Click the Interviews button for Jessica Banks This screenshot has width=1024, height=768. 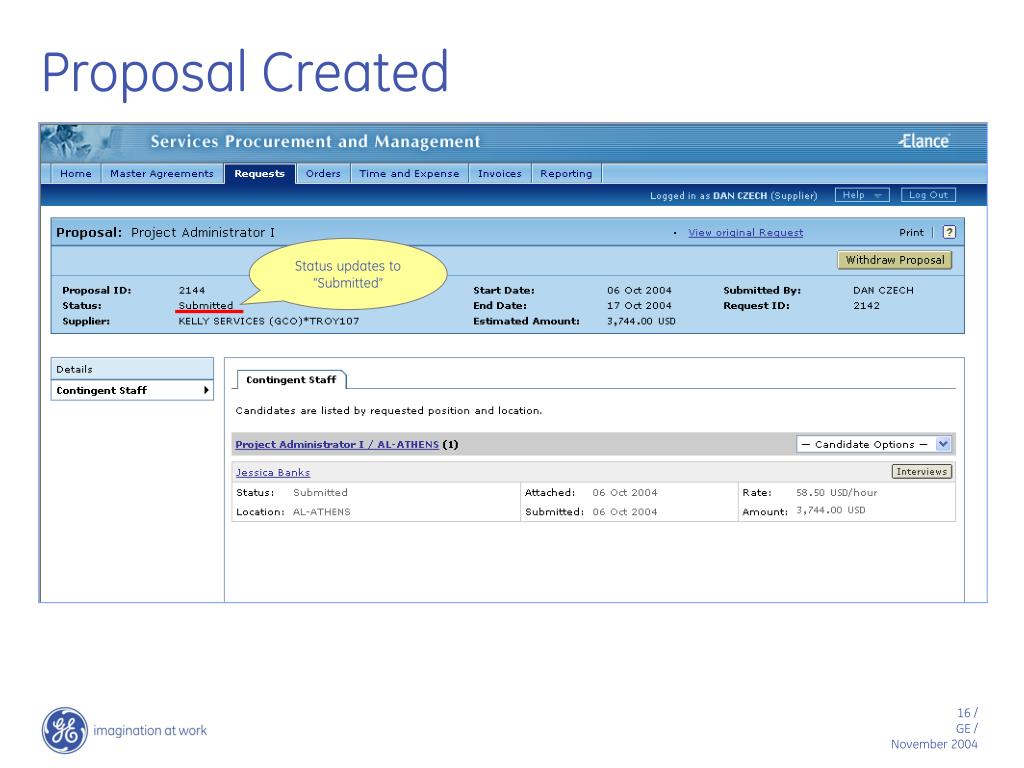(921, 472)
